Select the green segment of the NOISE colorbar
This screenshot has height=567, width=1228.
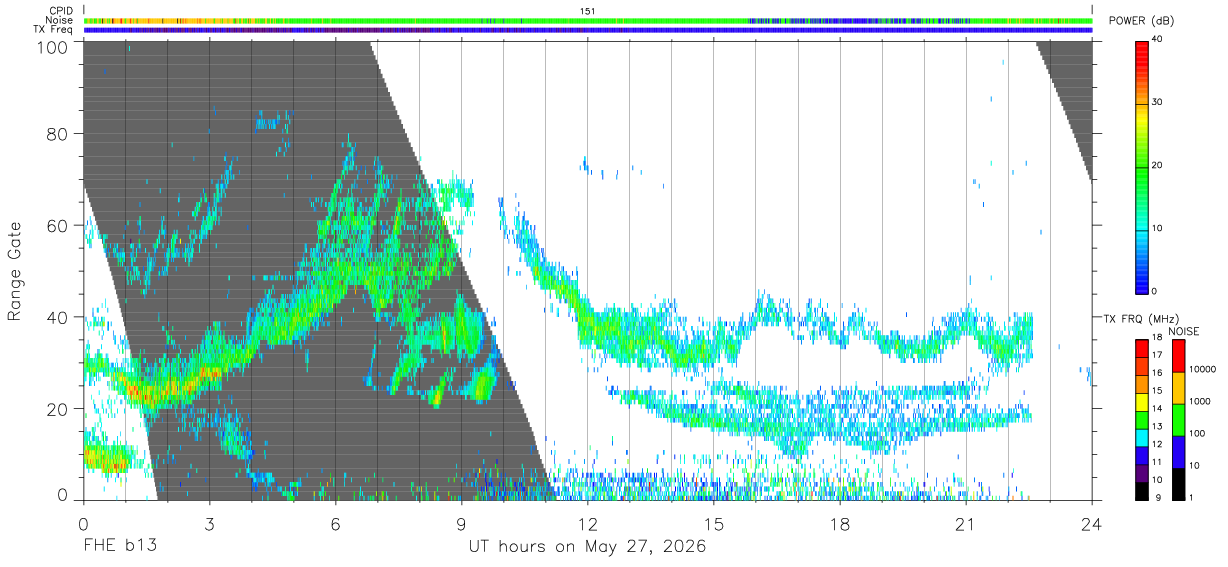[1178, 420]
